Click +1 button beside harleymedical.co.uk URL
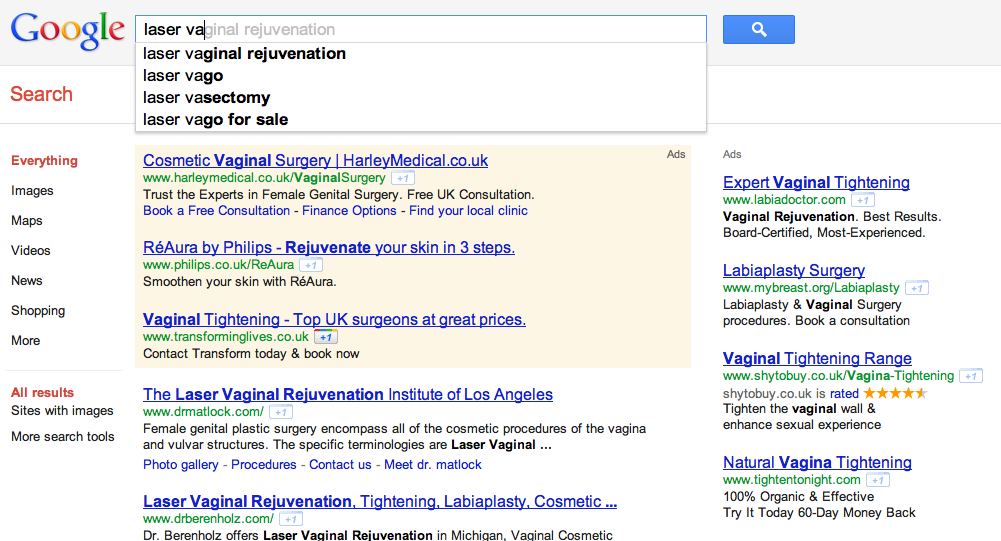The image size is (1001, 541). pos(403,178)
